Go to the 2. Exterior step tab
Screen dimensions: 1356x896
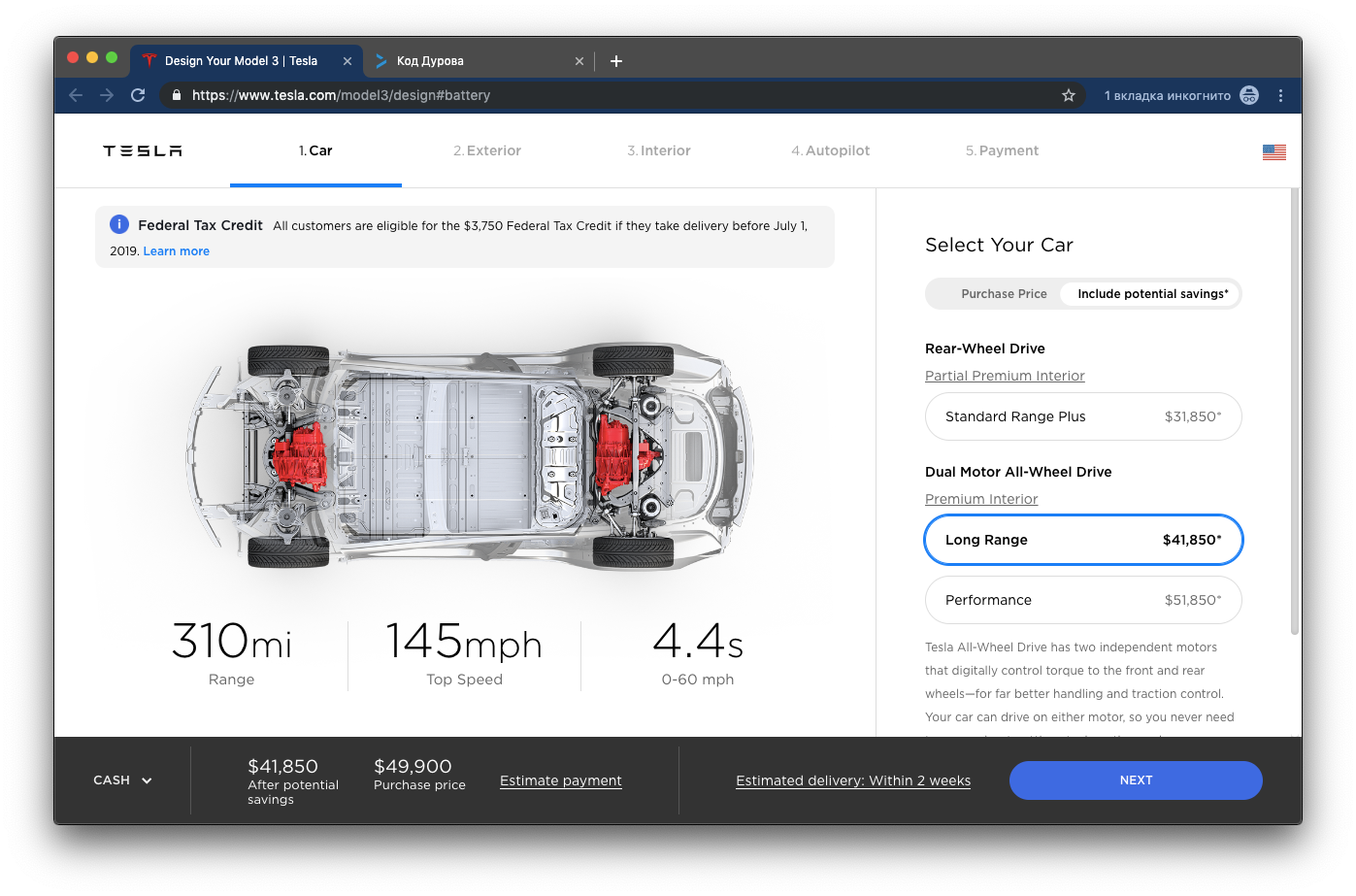[x=487, y=150]
